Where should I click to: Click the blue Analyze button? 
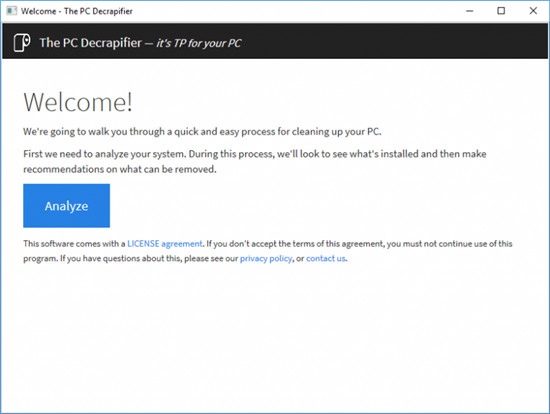(x=66, y=206)
